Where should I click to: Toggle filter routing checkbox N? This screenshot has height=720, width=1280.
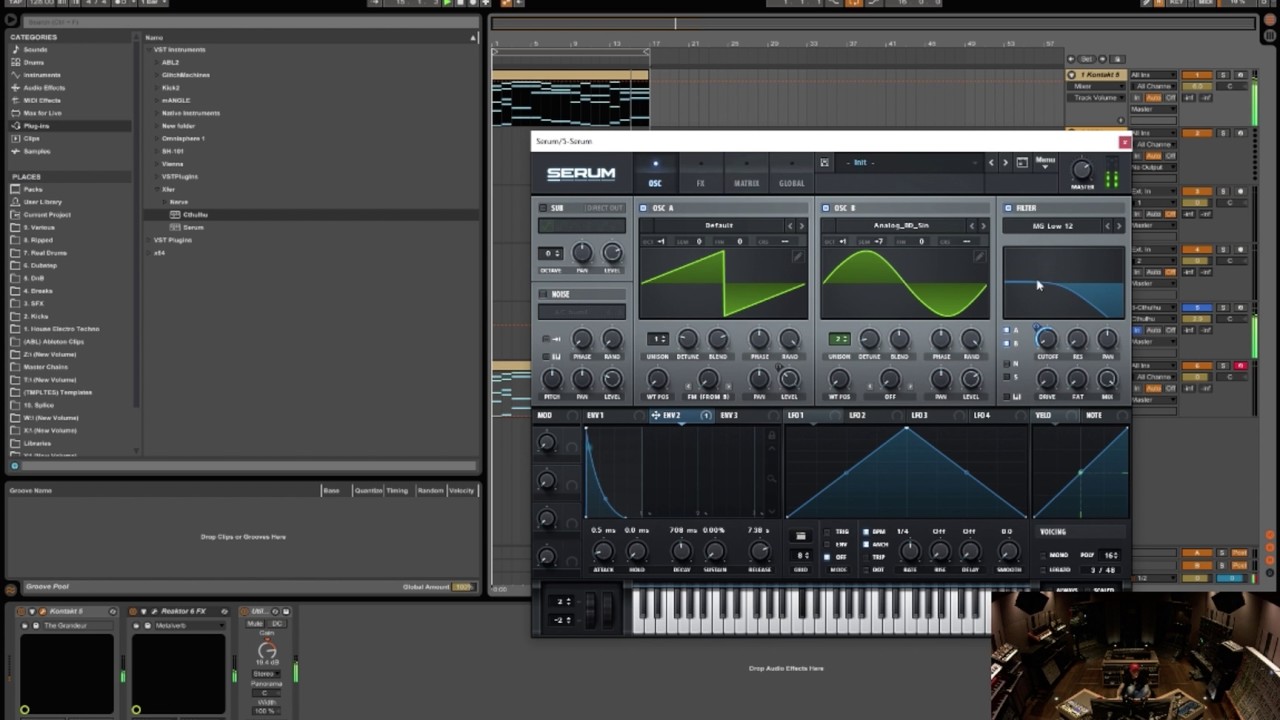click(1007, 364)
